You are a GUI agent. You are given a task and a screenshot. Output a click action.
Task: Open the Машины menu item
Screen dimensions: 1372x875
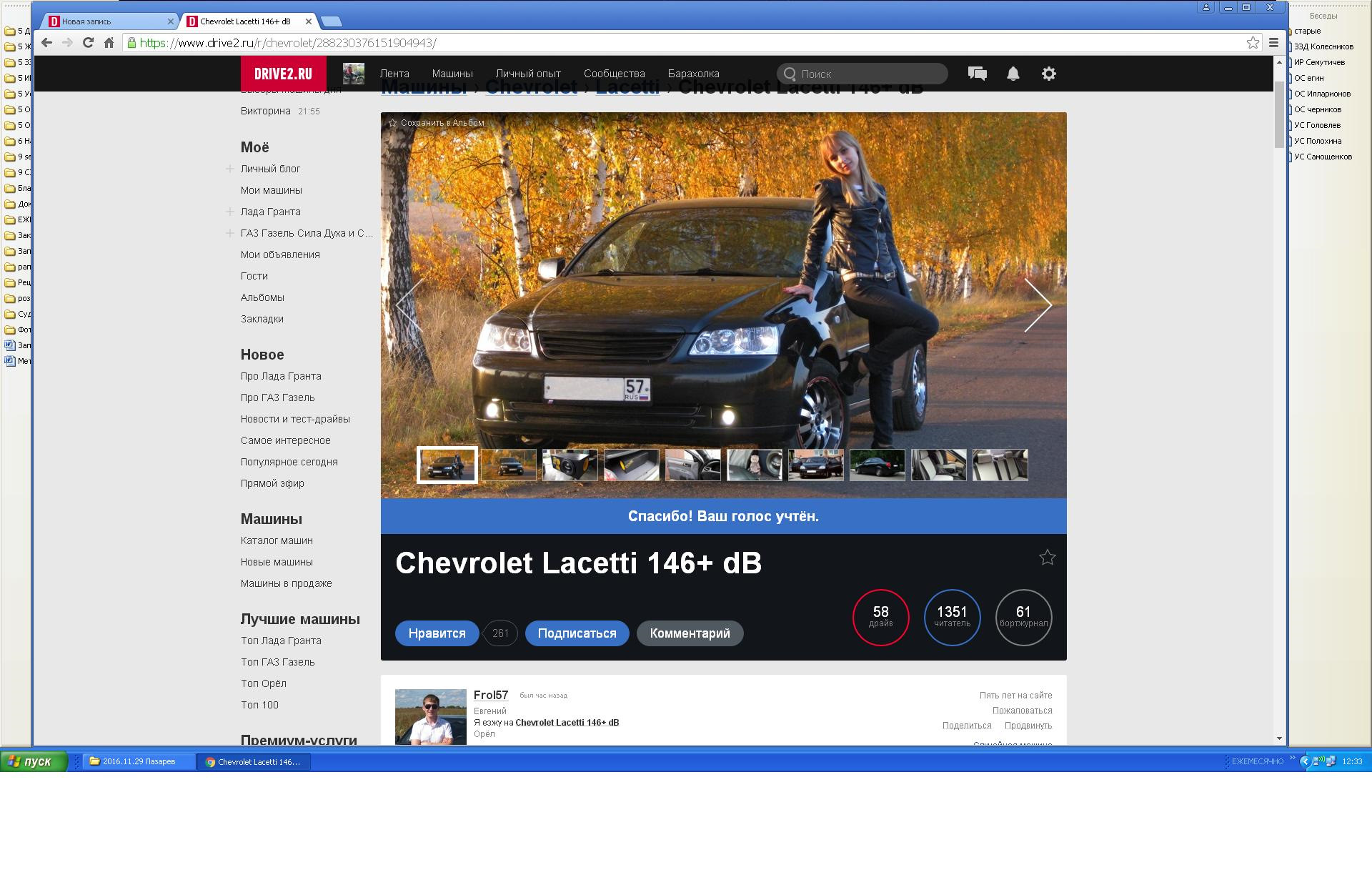click(x=452, y=74)
